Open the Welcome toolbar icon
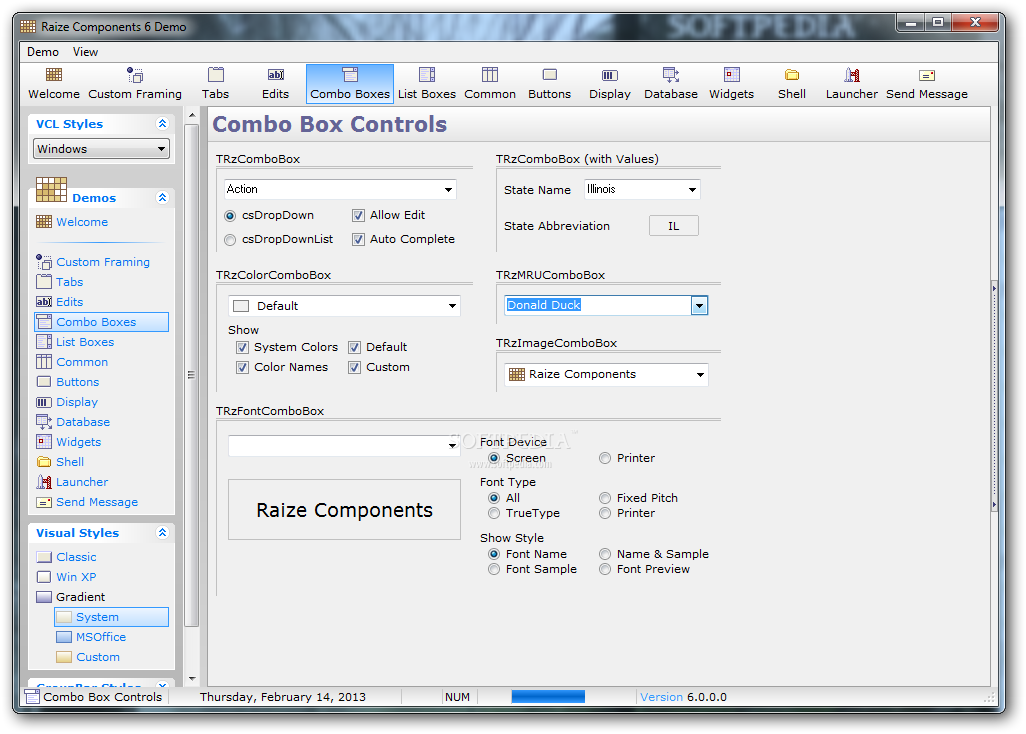 click(x=54, y=75)
